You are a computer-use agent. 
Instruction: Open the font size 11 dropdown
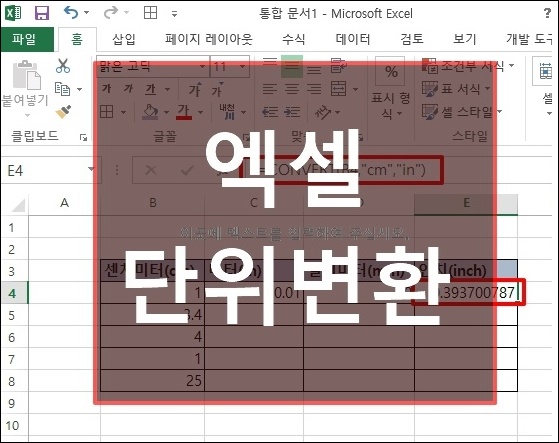click(x=243, y=67)
